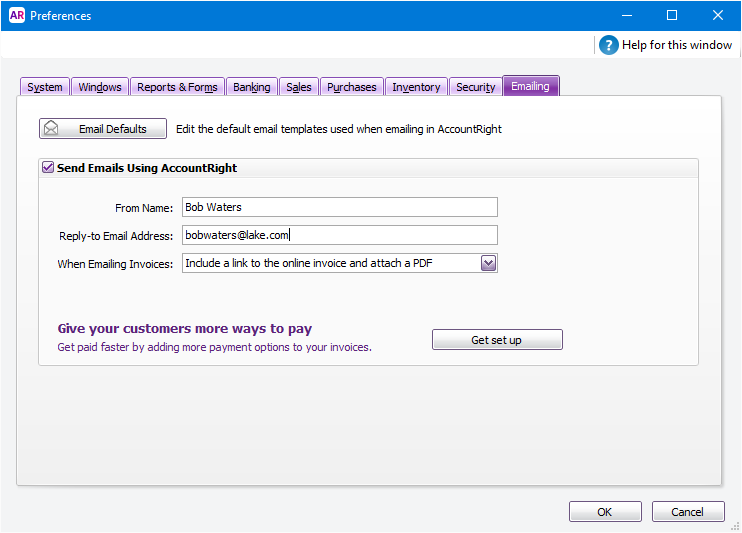Click the 'Edit the default email templates' description
The image size is (742, 533).
click(x=339, y=129)
